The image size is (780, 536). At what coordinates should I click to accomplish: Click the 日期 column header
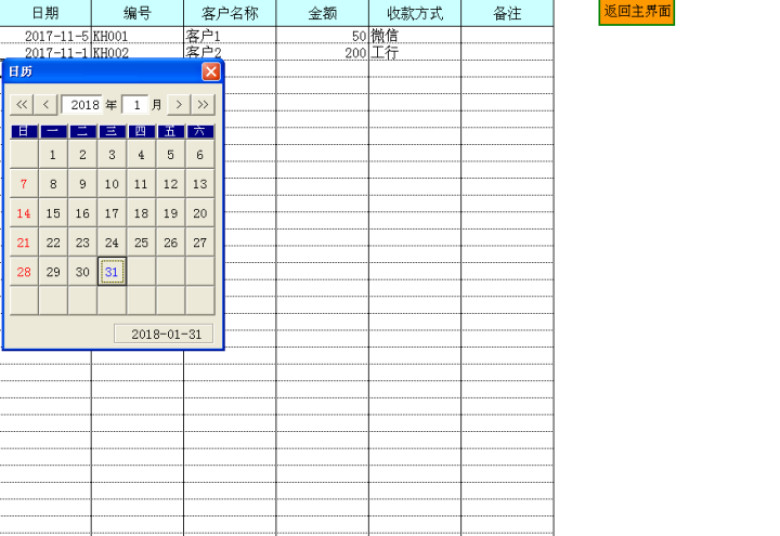45,13
